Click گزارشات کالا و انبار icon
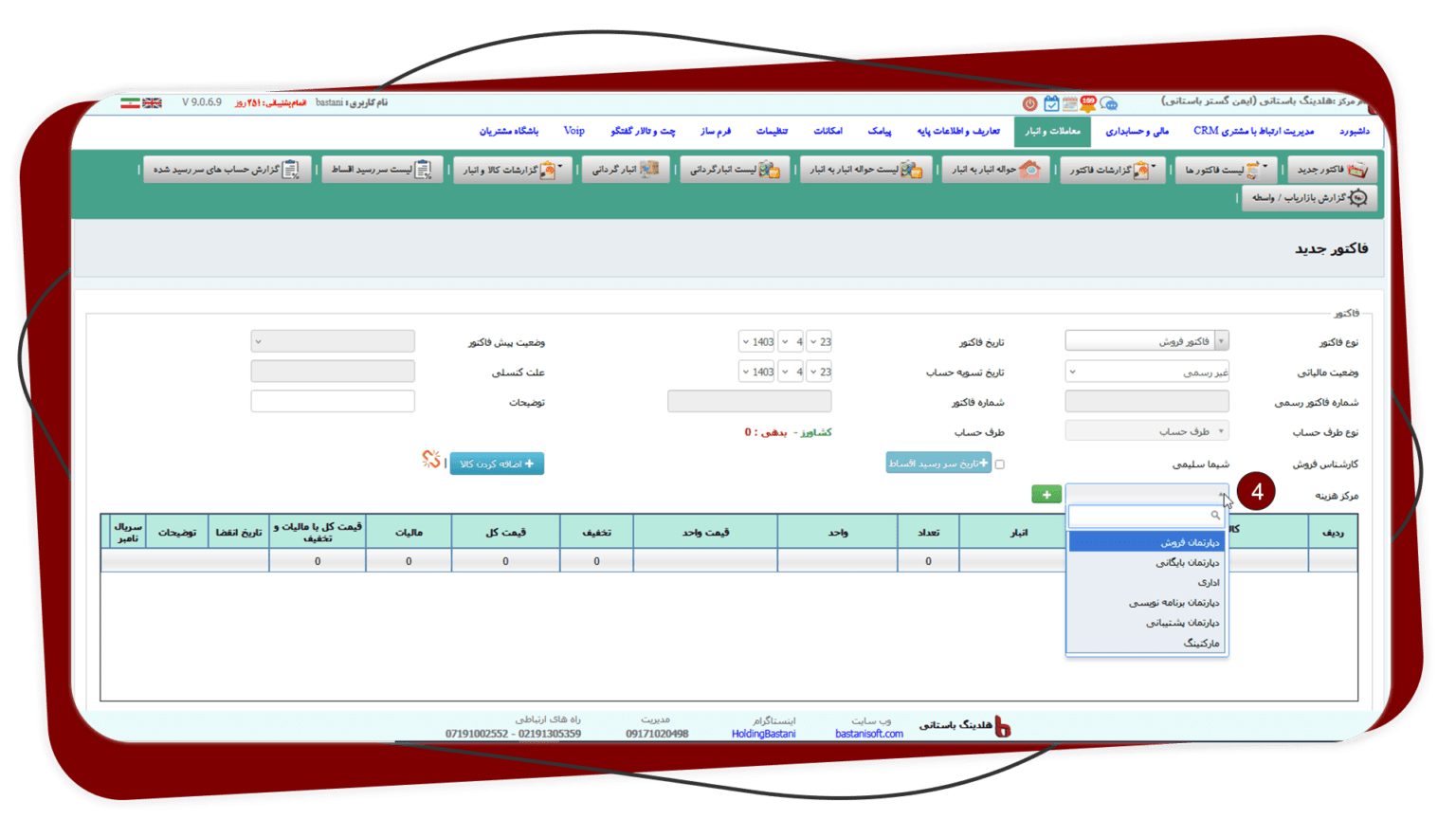The image size is (1456, 819). (547, 170)
